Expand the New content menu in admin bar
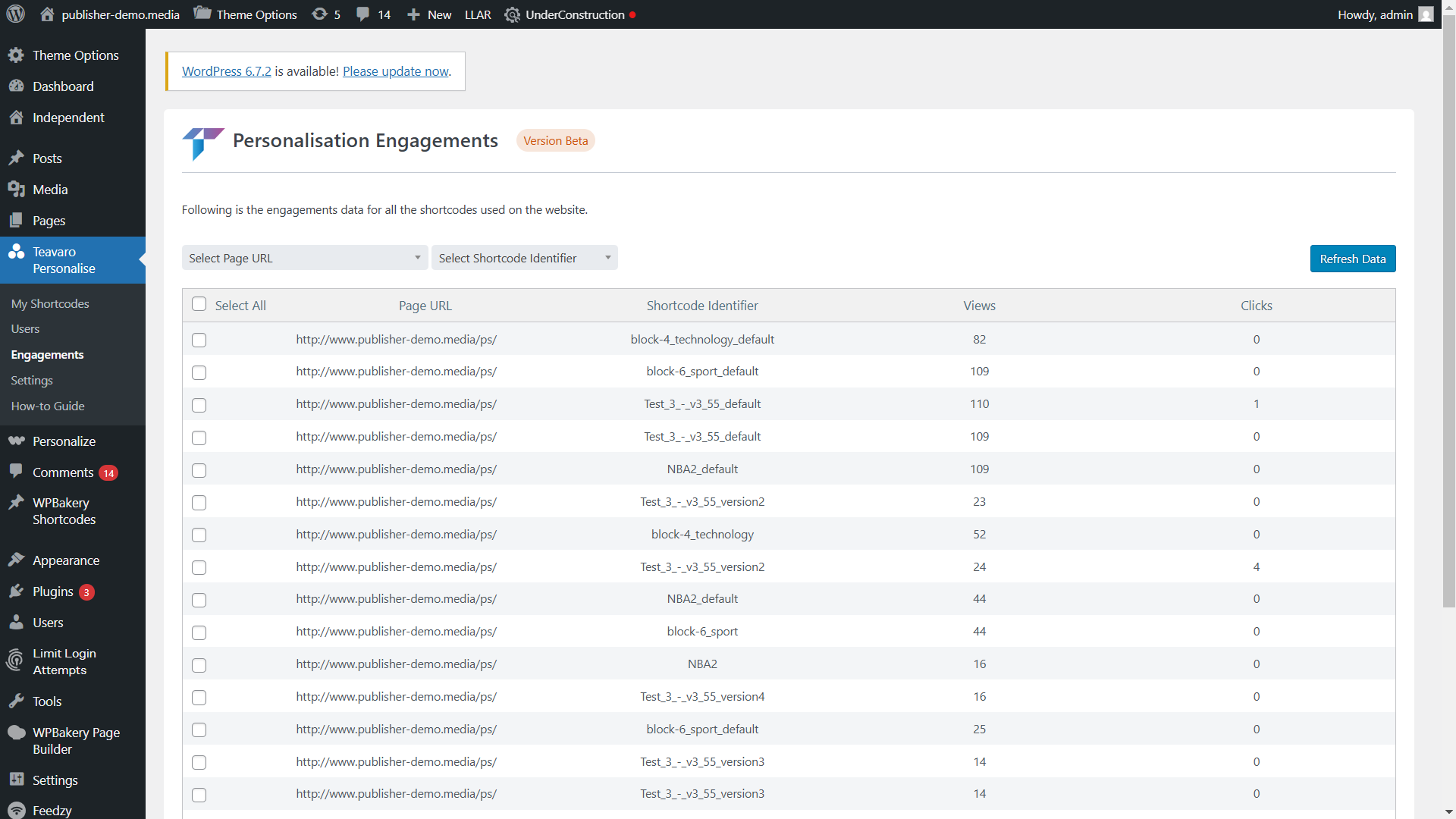Image resolution: width=1456 pixels, height=819 pixels. click(x=429, y=14)
